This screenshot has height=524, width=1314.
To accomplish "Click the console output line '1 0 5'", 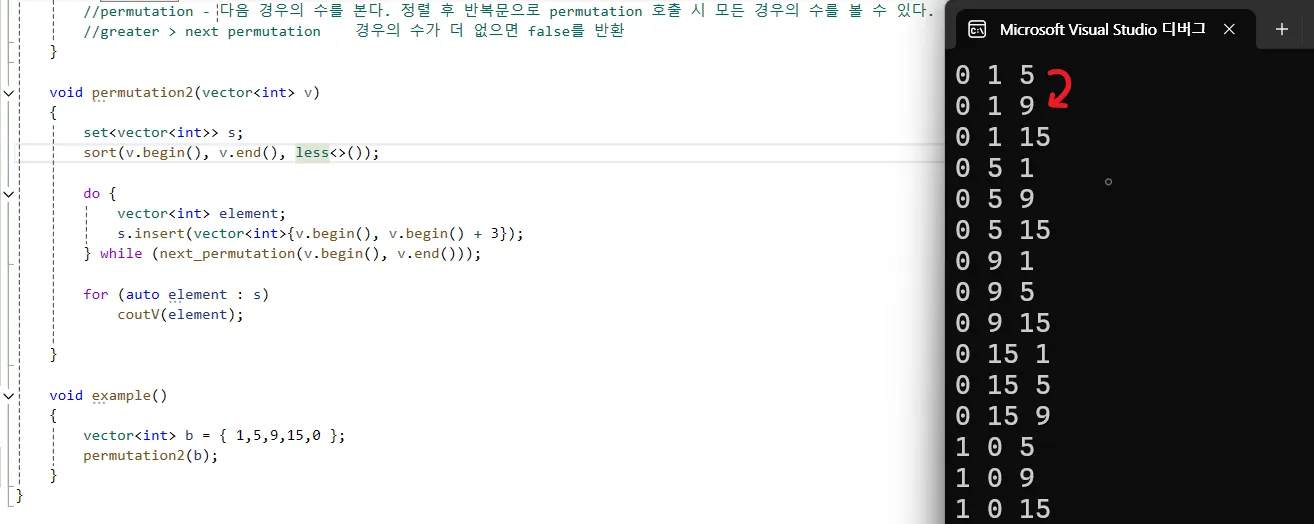I will click(x=995, y=447).
